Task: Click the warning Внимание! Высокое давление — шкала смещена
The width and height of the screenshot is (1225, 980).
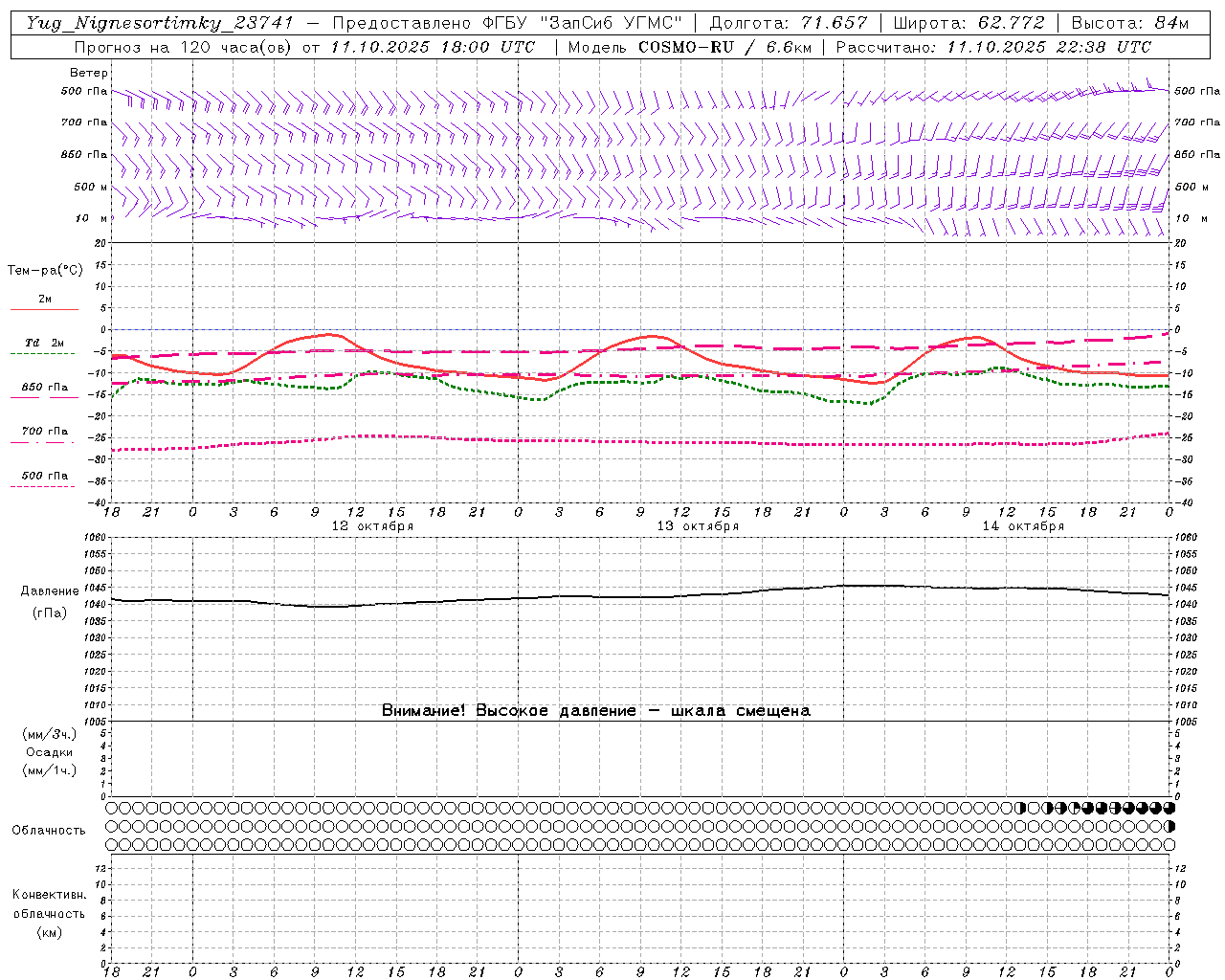Action: pyautogui.click(x=596, y=711)
